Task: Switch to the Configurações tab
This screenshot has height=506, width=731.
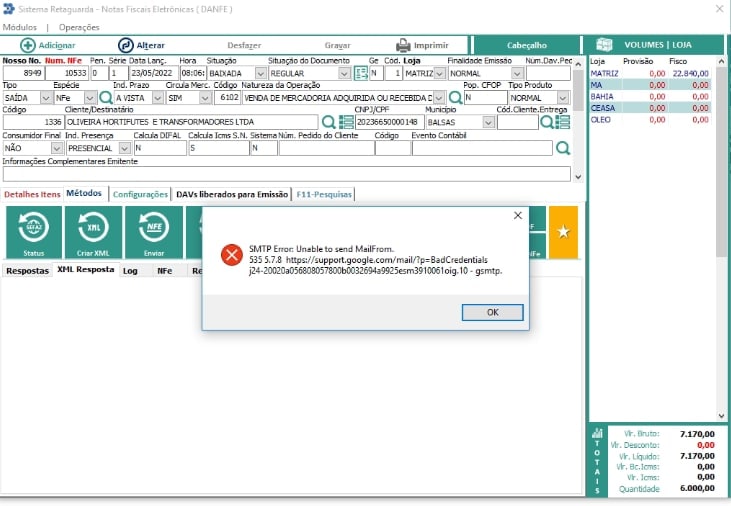Action: coord(140,194)
